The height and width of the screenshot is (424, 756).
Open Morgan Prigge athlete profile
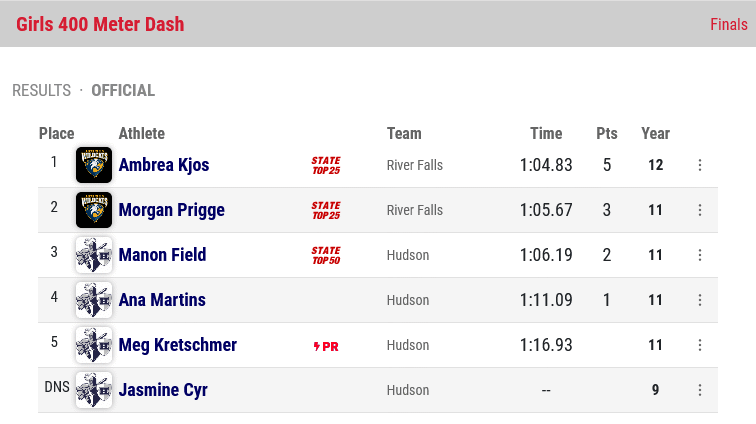[x=172, y=210]
